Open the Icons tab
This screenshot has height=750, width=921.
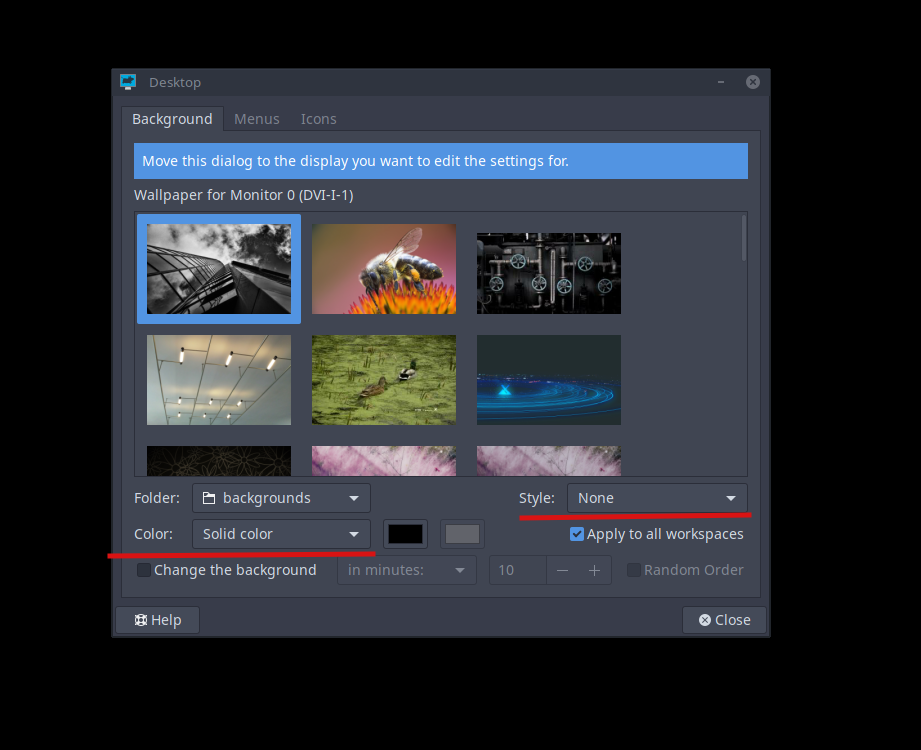pos(318,119)
